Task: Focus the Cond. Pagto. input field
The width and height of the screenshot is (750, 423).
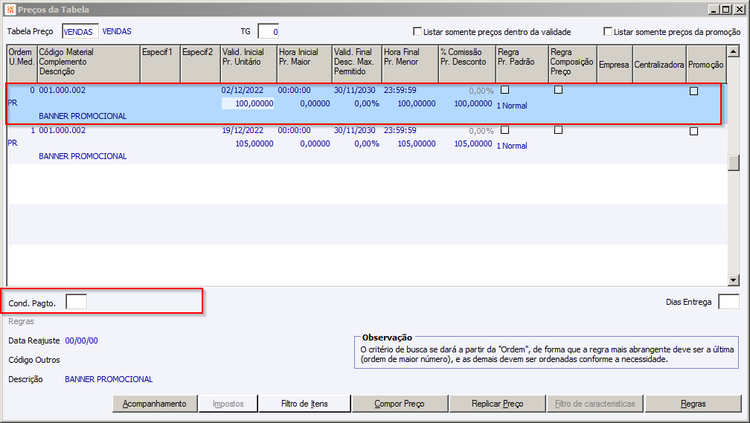Action: 76,301
